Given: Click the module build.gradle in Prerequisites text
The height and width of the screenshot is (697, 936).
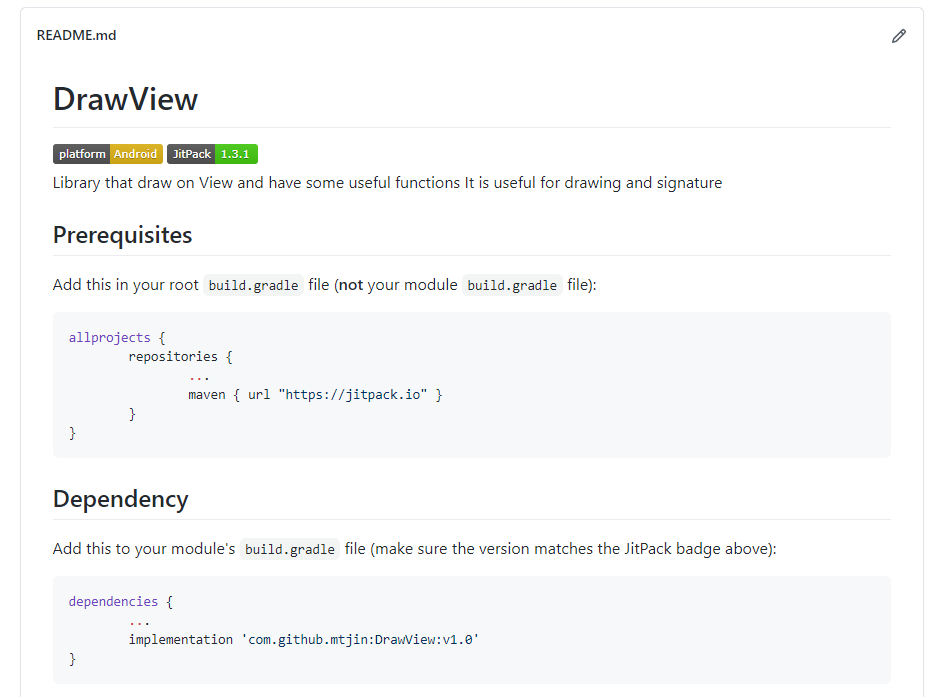Looking at the screenshot, I should tap(512, 285).
